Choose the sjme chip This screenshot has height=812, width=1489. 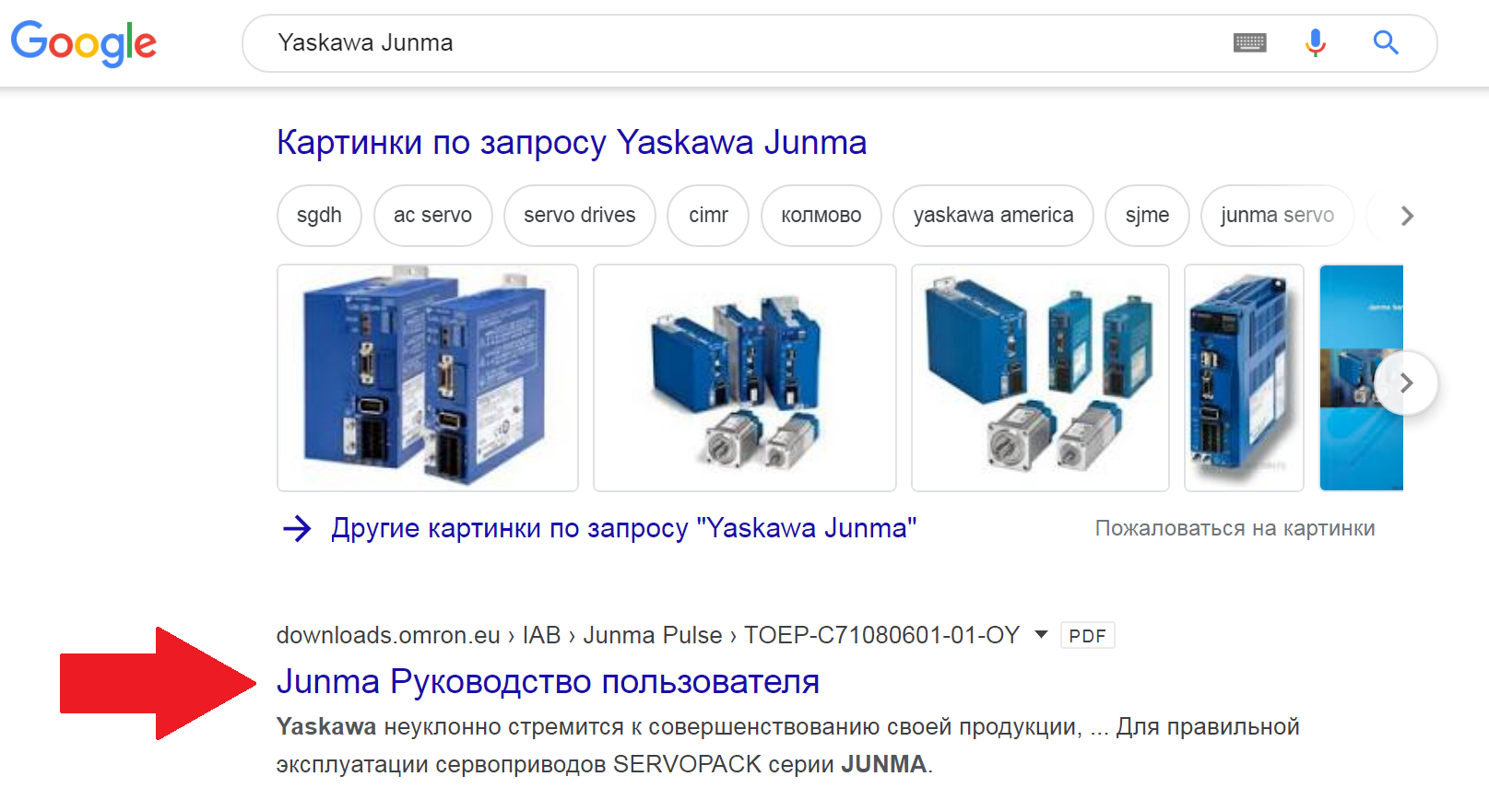click(1147, 216)
